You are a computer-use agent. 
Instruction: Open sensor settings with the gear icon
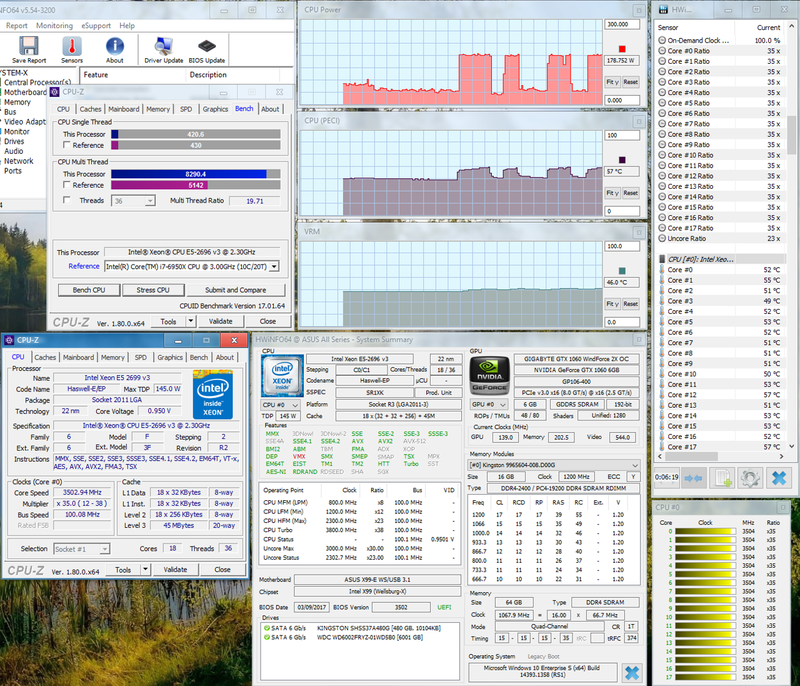coord(750,478)
